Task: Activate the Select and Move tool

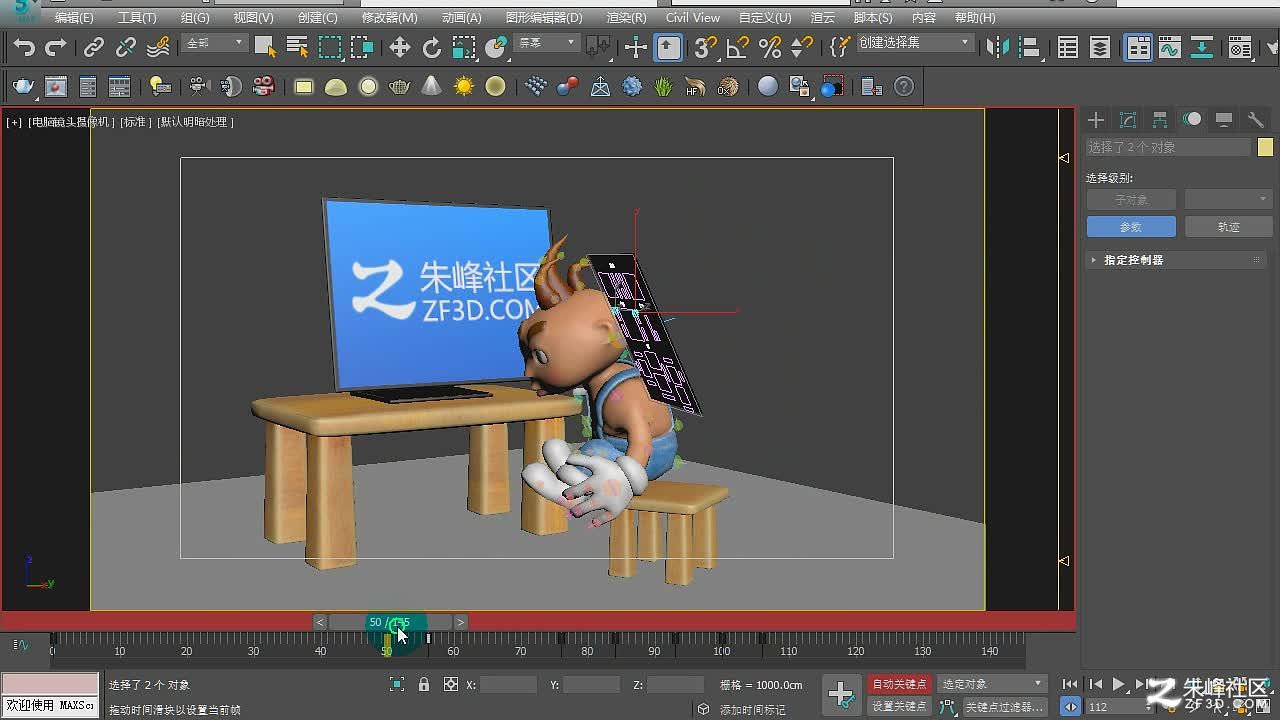Action: 400,47
